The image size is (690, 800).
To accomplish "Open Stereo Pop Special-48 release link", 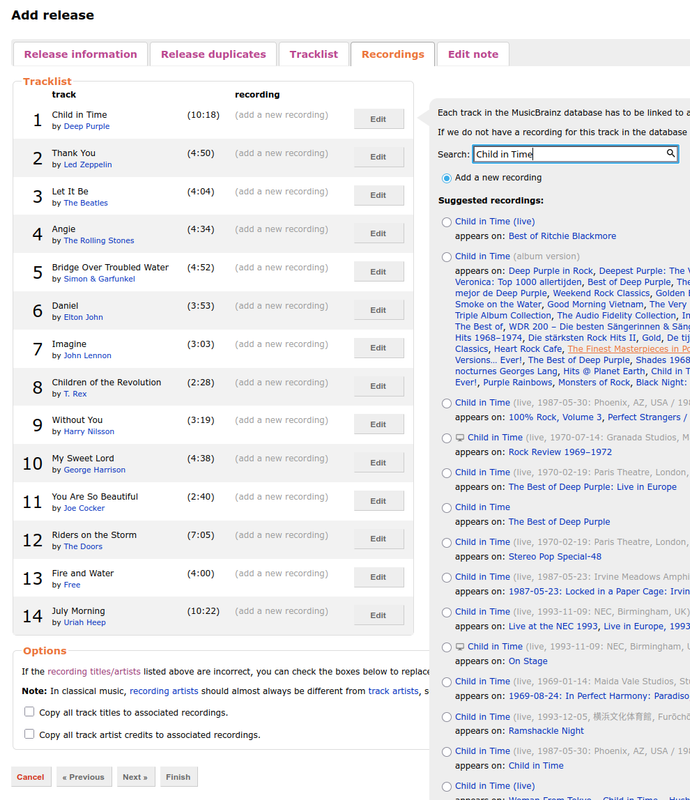I will coord(555,557).
